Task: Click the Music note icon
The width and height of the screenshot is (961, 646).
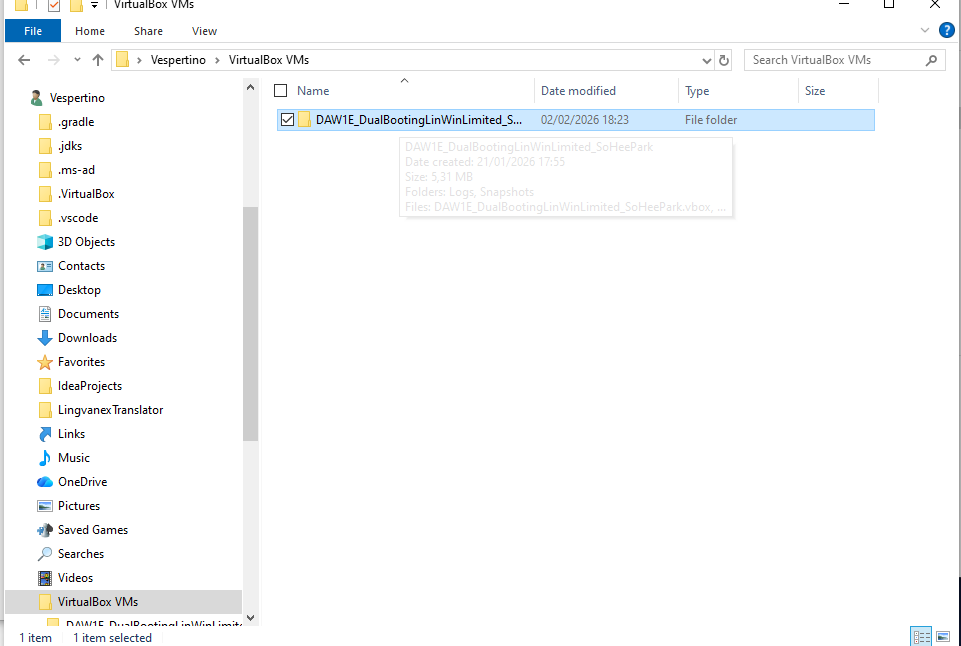Action: [x=45, y=458]
